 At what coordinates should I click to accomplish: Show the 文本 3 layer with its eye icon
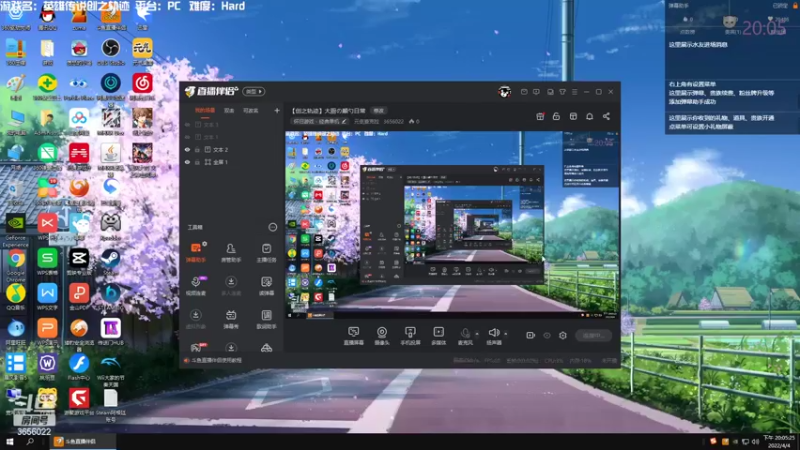tap(187, 124)
